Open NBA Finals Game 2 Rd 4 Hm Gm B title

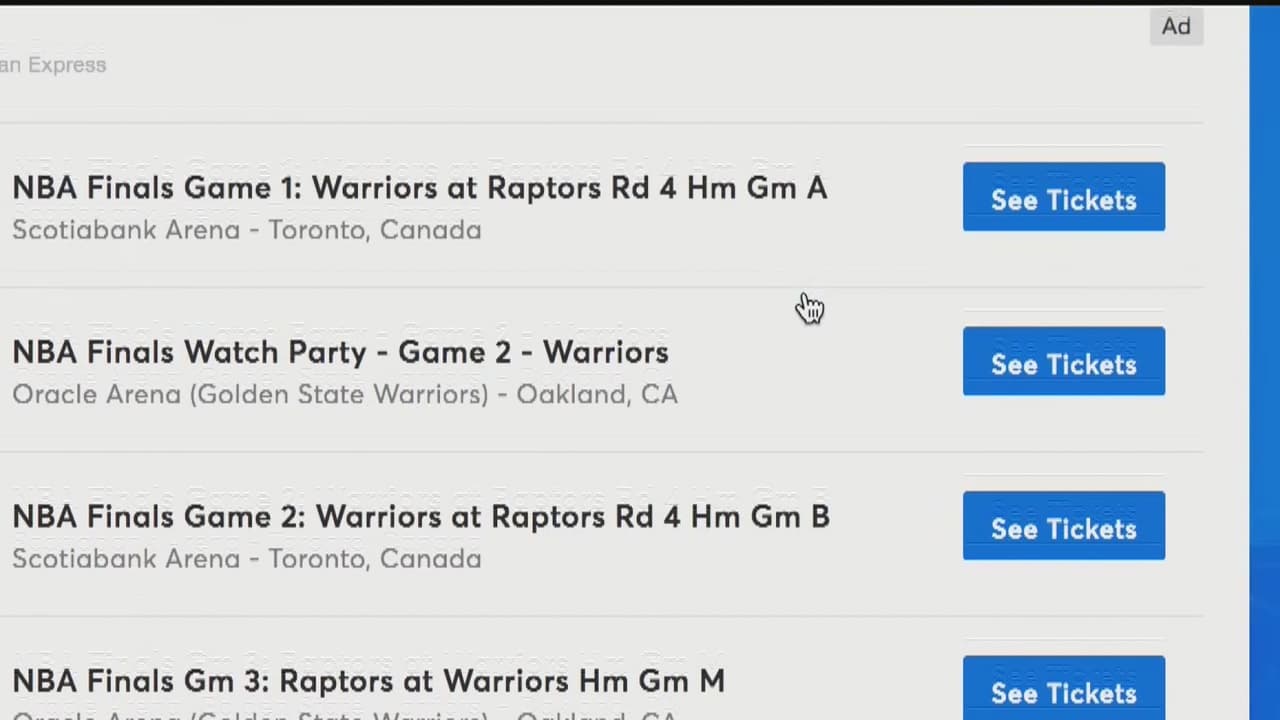pyautogui.click(x=420, y=517)
